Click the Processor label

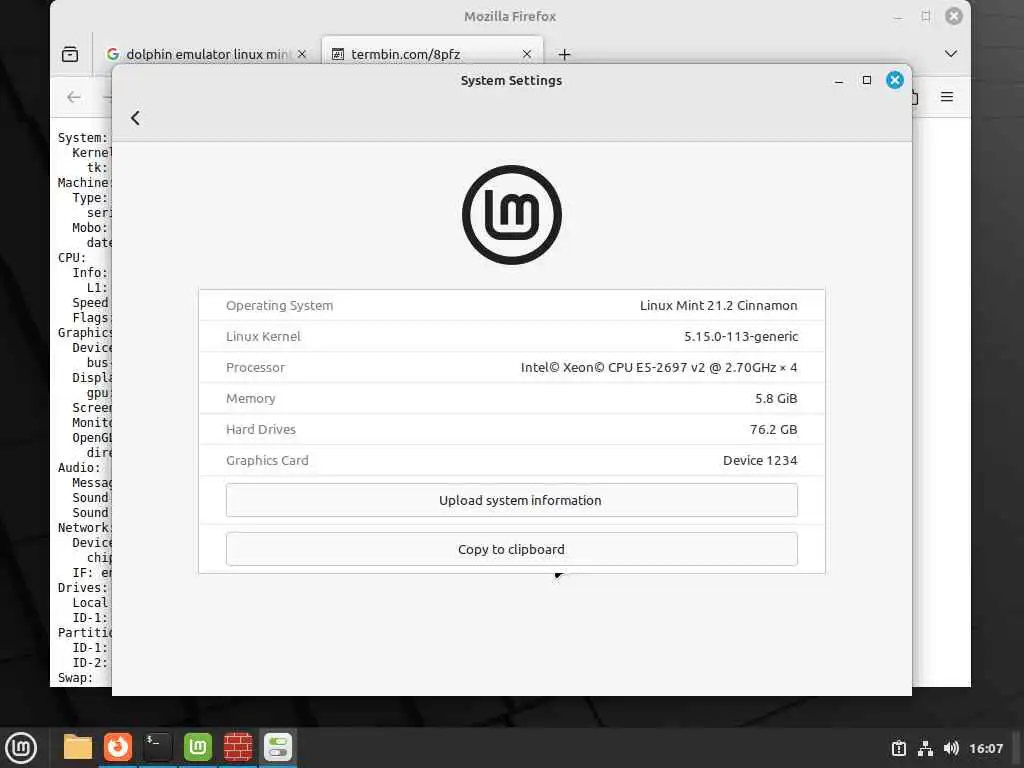click(255, 368)
